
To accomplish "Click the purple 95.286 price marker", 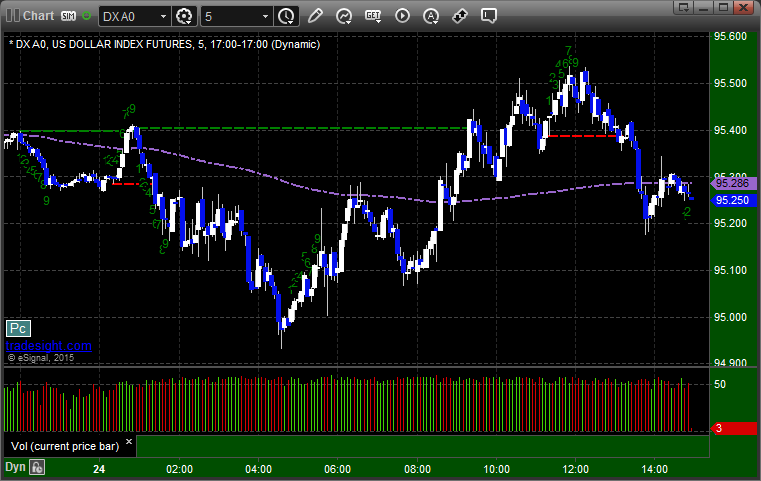I will click(x=733, y=183).
